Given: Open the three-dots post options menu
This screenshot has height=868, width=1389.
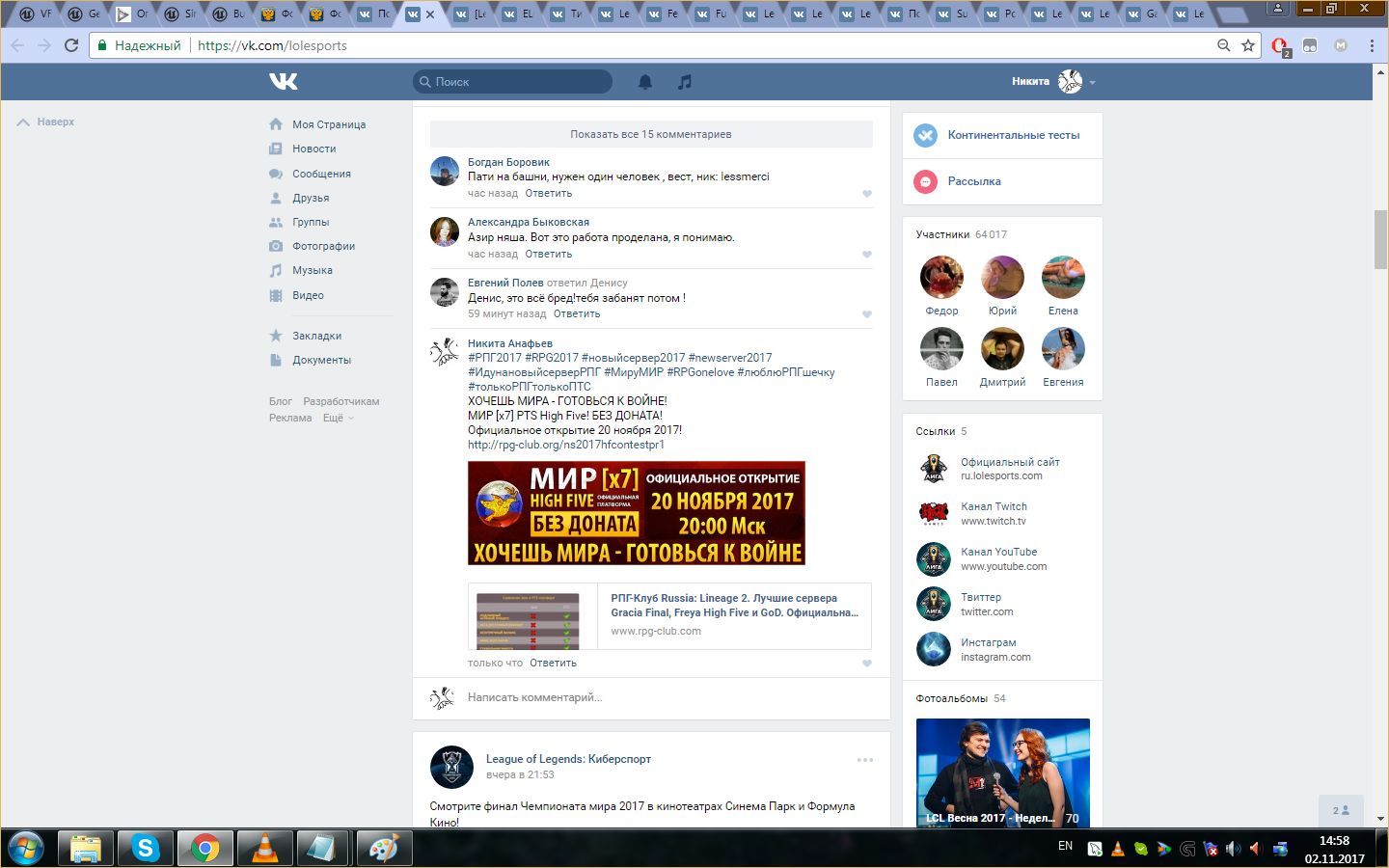Looking at the screenshot, I should (865, 760).
